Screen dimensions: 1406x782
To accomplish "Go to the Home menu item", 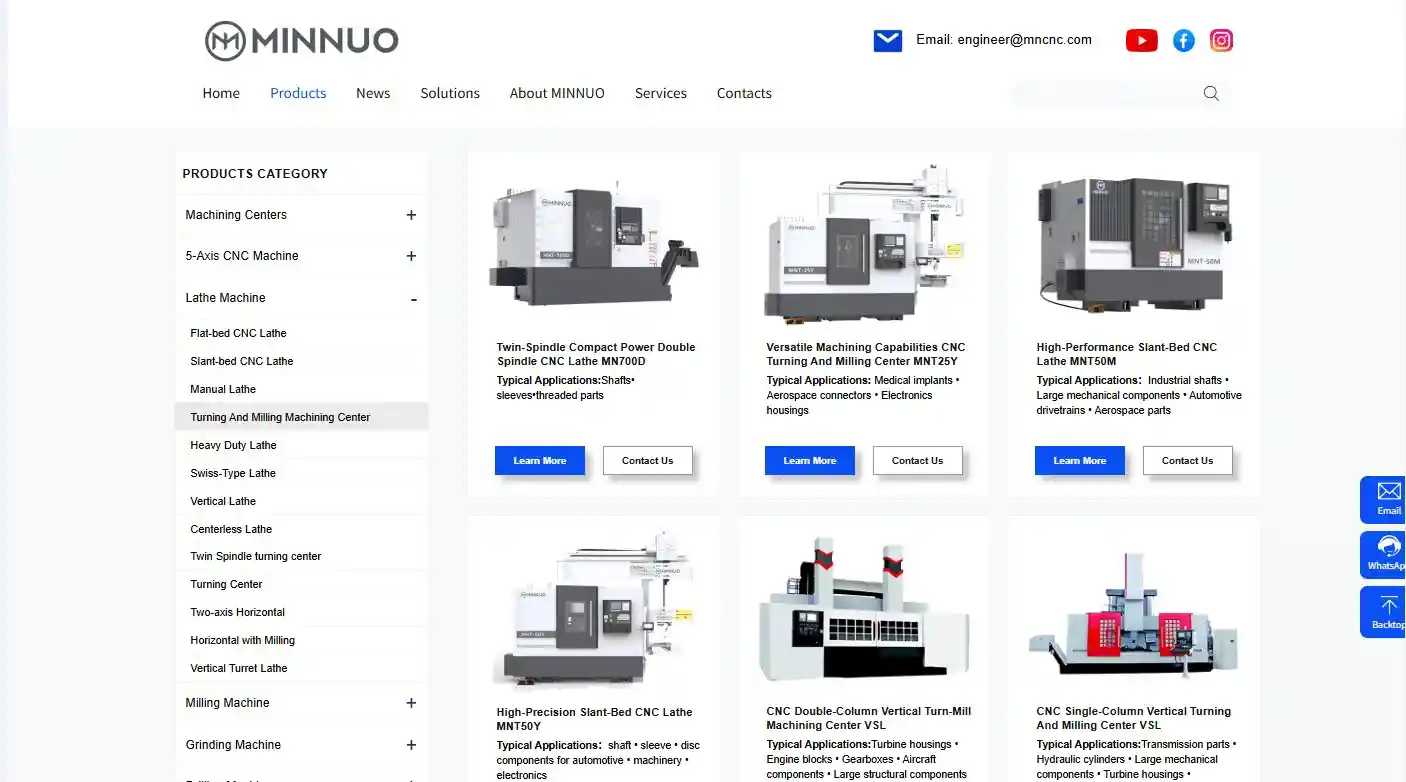I will coord(221,93).
